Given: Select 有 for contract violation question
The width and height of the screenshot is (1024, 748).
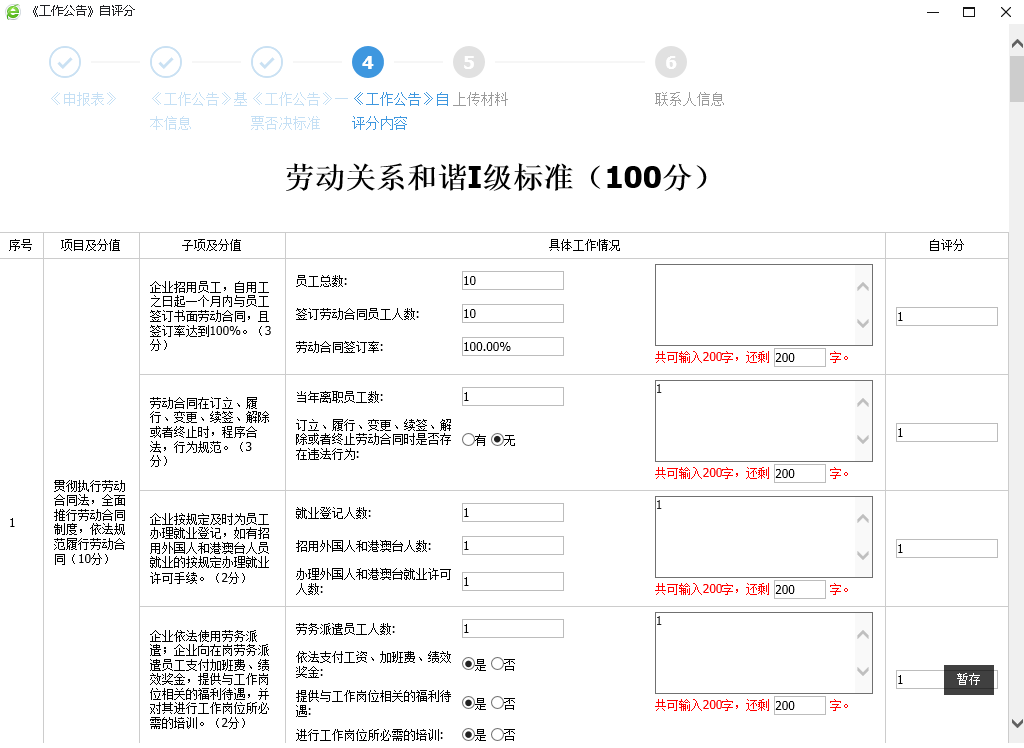Looking at the screenshot, I should point(468,440).
